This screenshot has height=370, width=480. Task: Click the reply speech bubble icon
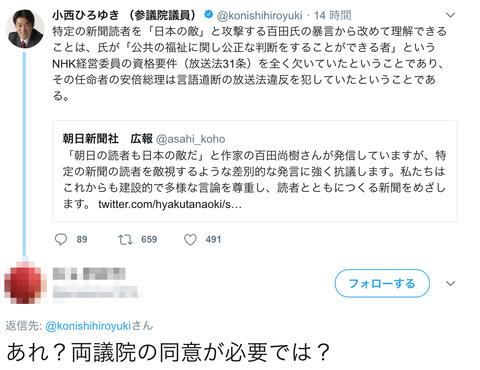point(61,239)
